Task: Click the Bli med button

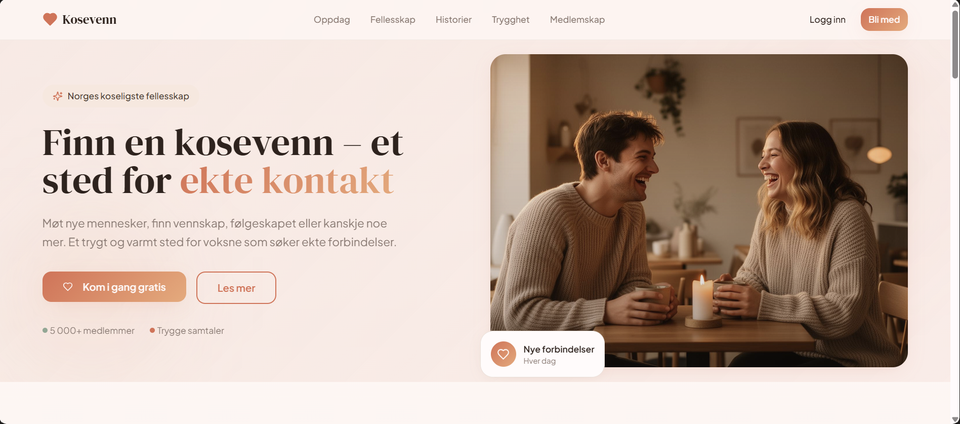Action: pos(884,20)
